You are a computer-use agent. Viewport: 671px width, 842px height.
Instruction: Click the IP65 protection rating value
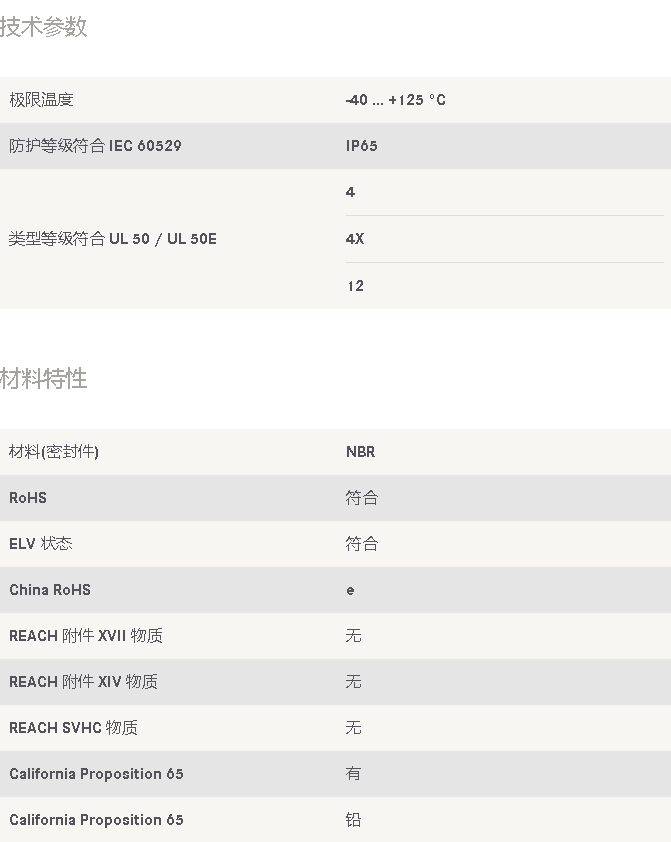coord(362,146)
